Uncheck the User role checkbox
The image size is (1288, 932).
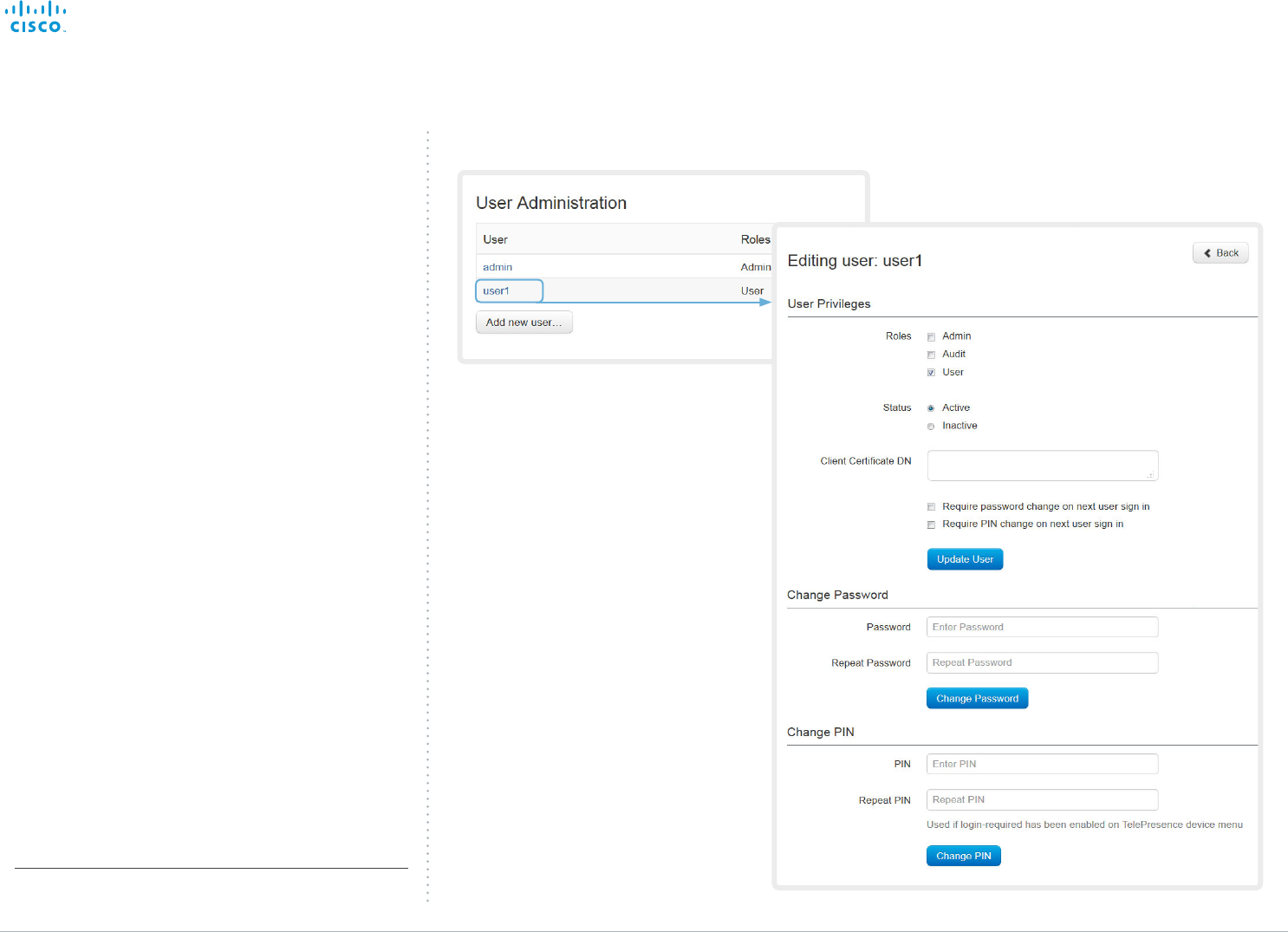[932, 373]
